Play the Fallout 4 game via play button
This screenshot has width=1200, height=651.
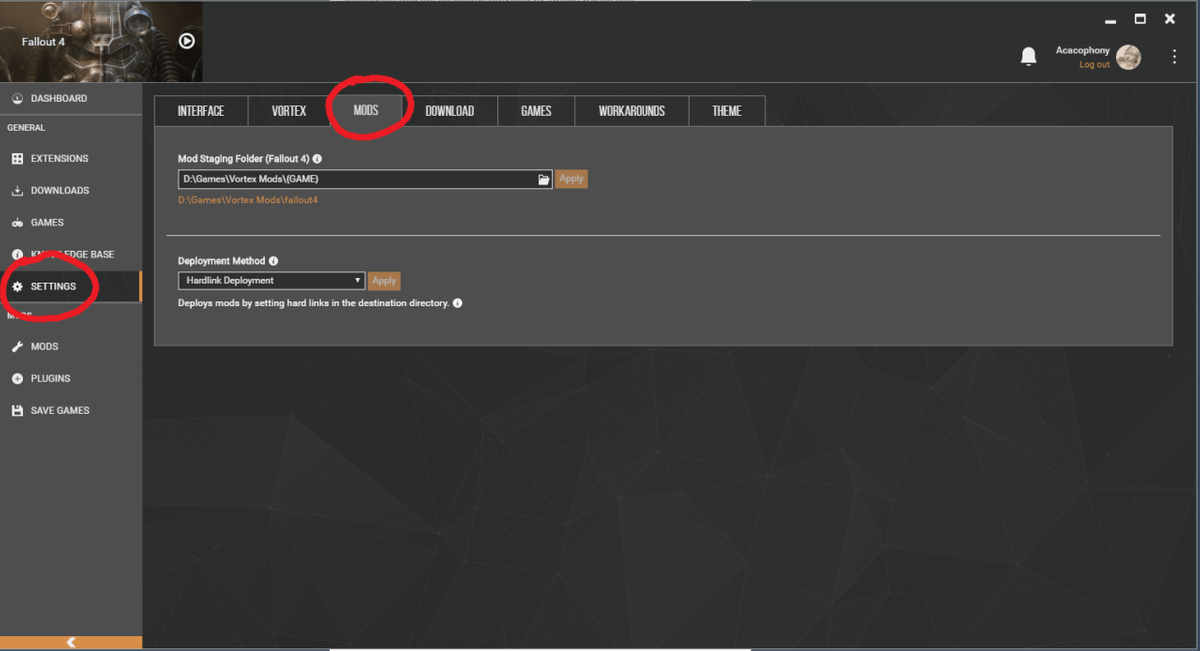tap(185, 41)
